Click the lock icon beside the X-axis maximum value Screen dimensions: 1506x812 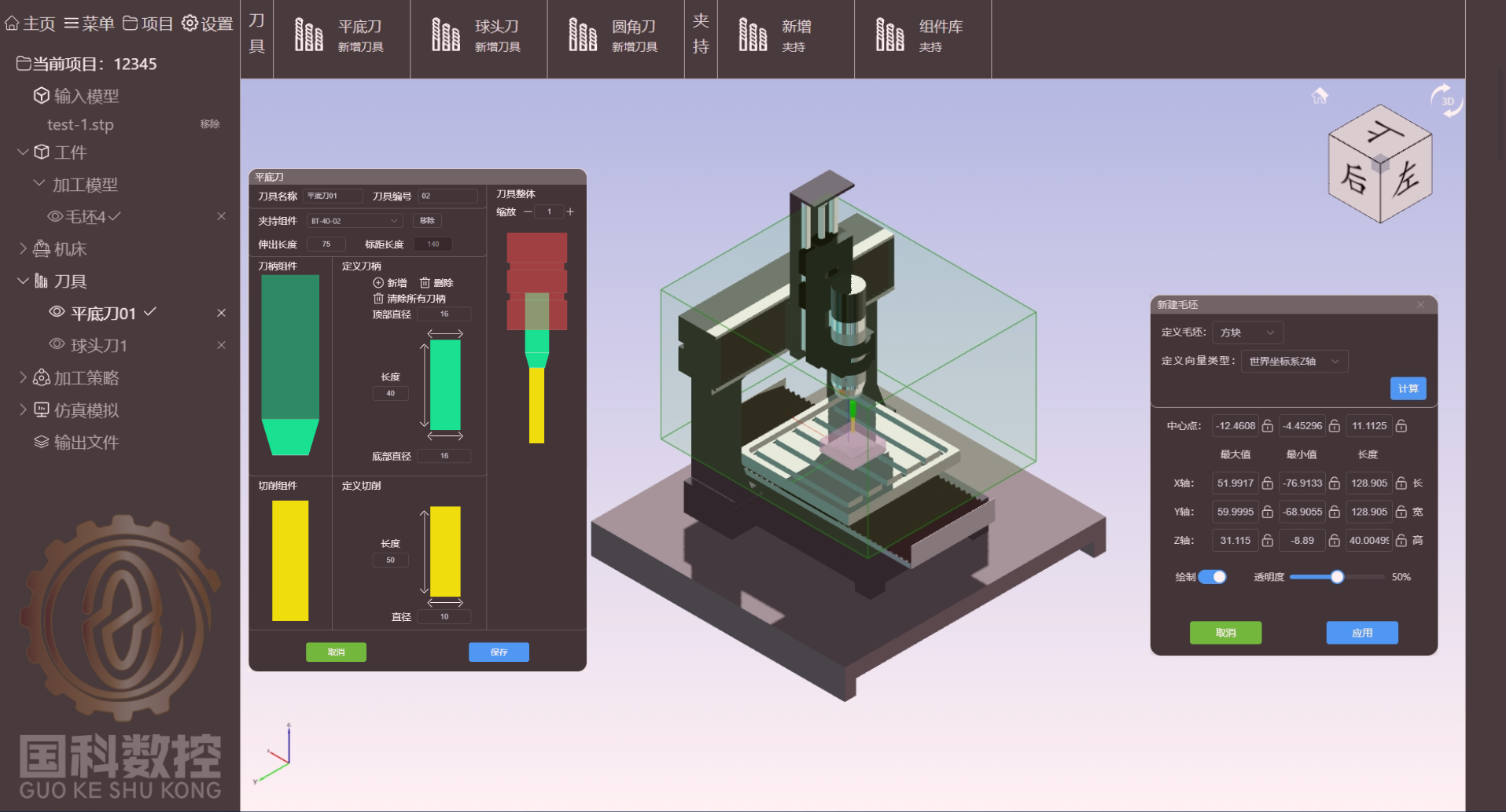(1267, 483)
